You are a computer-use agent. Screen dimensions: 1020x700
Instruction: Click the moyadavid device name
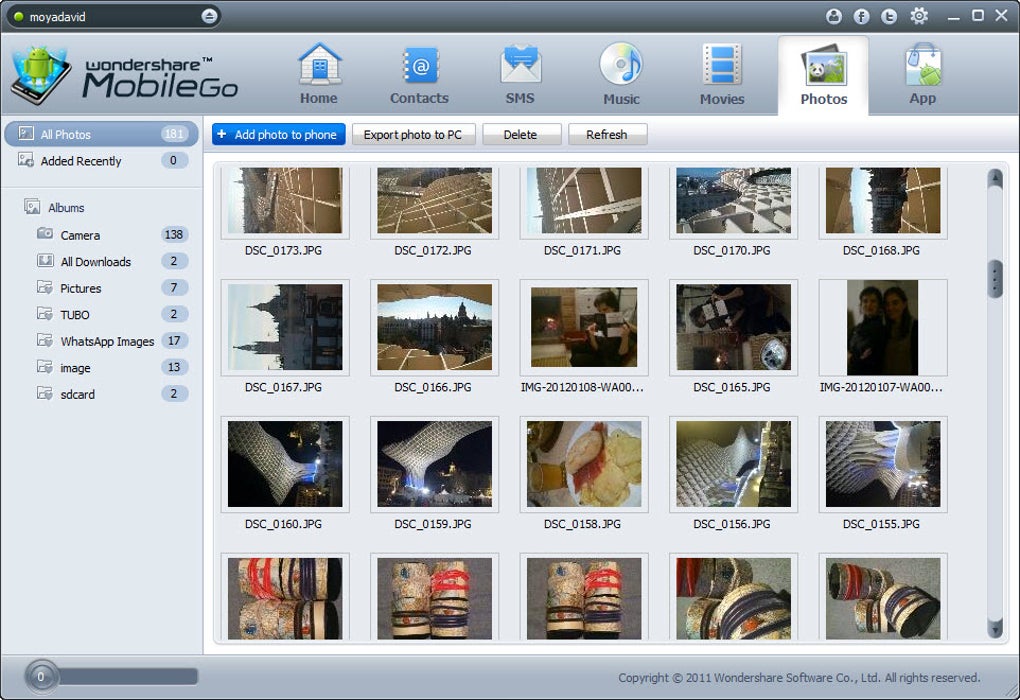click(x=57, y=17)
